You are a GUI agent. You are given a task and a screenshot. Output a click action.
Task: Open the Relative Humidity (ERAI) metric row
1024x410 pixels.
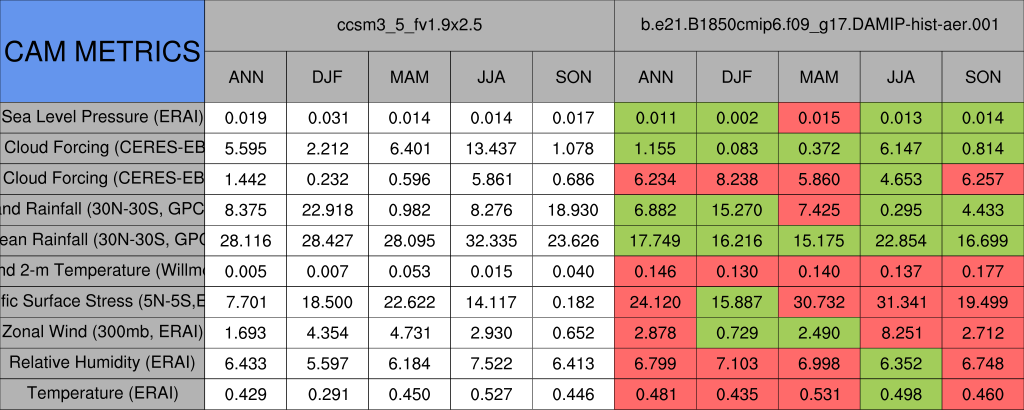(x=102, y=363)
